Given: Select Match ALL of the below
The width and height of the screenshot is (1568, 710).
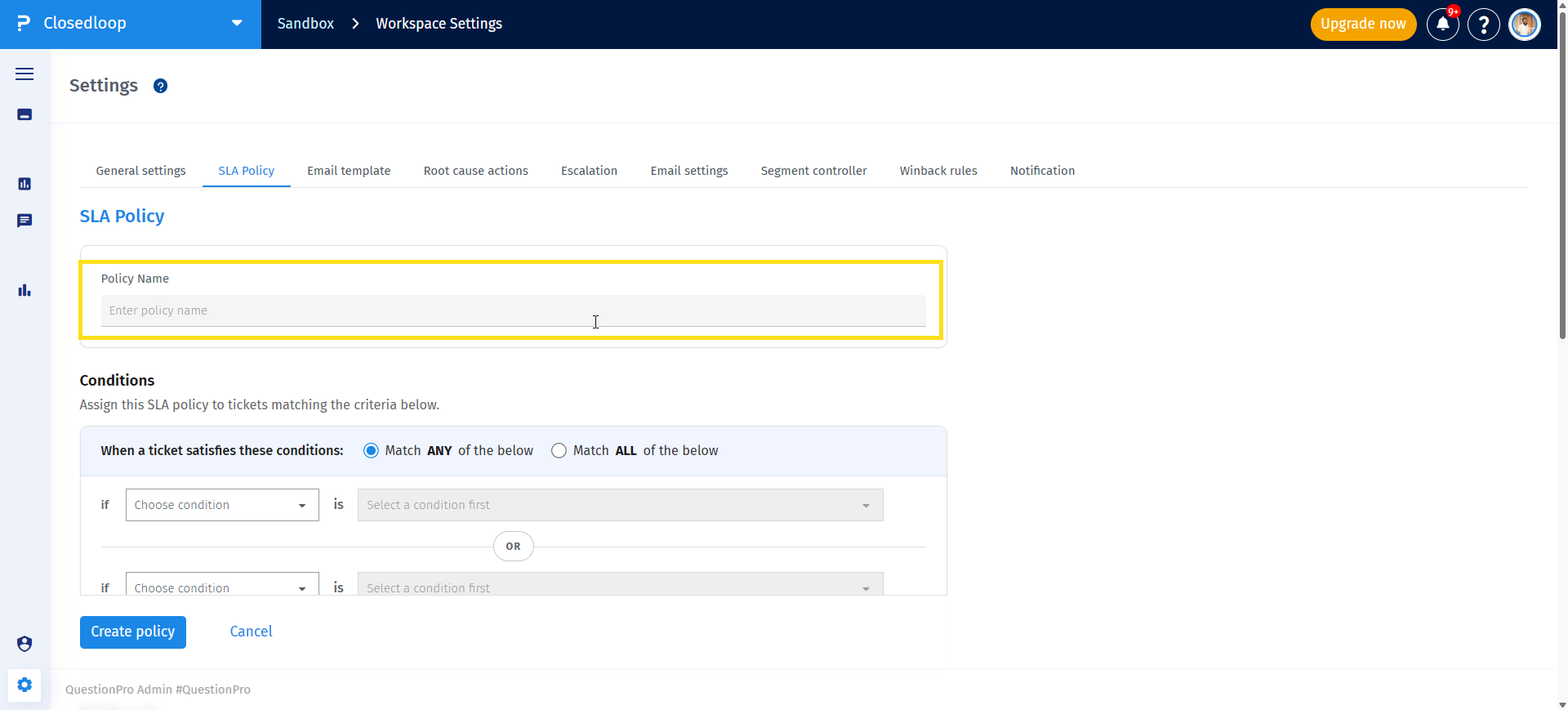Looking at the screenshot, I should 559,451.
